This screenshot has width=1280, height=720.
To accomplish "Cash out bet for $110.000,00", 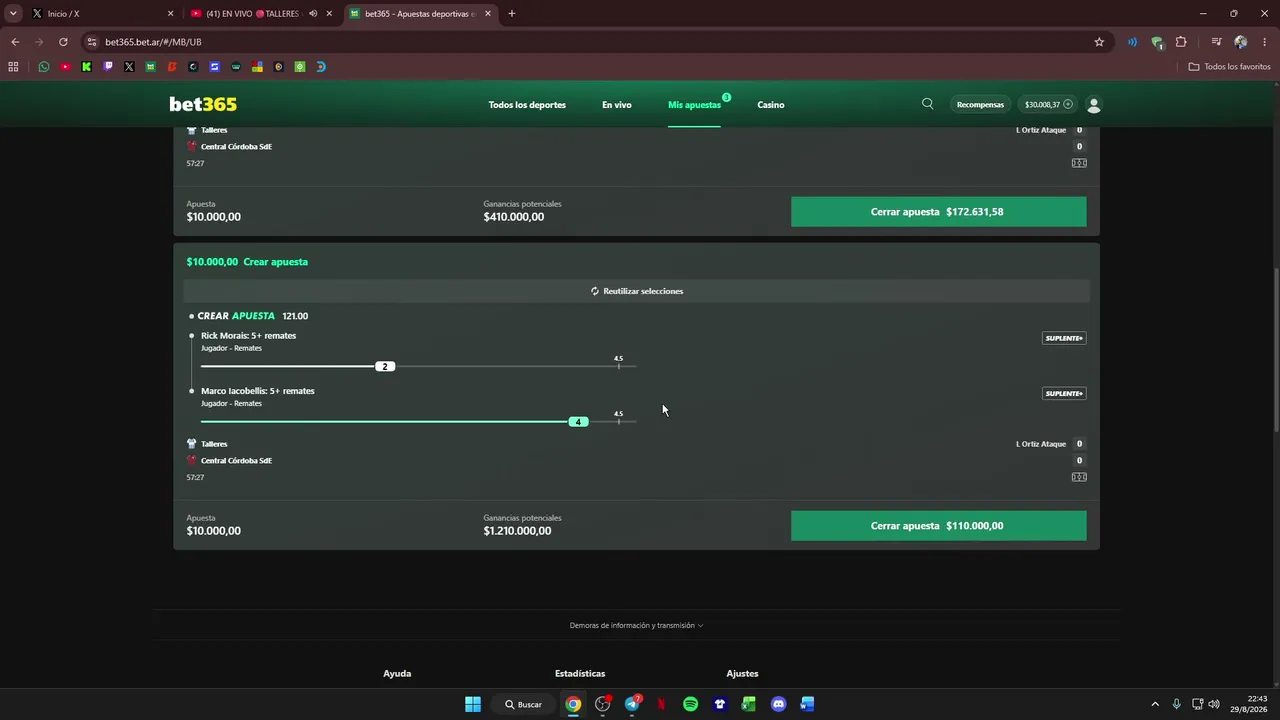I will [x=938, y=526].
